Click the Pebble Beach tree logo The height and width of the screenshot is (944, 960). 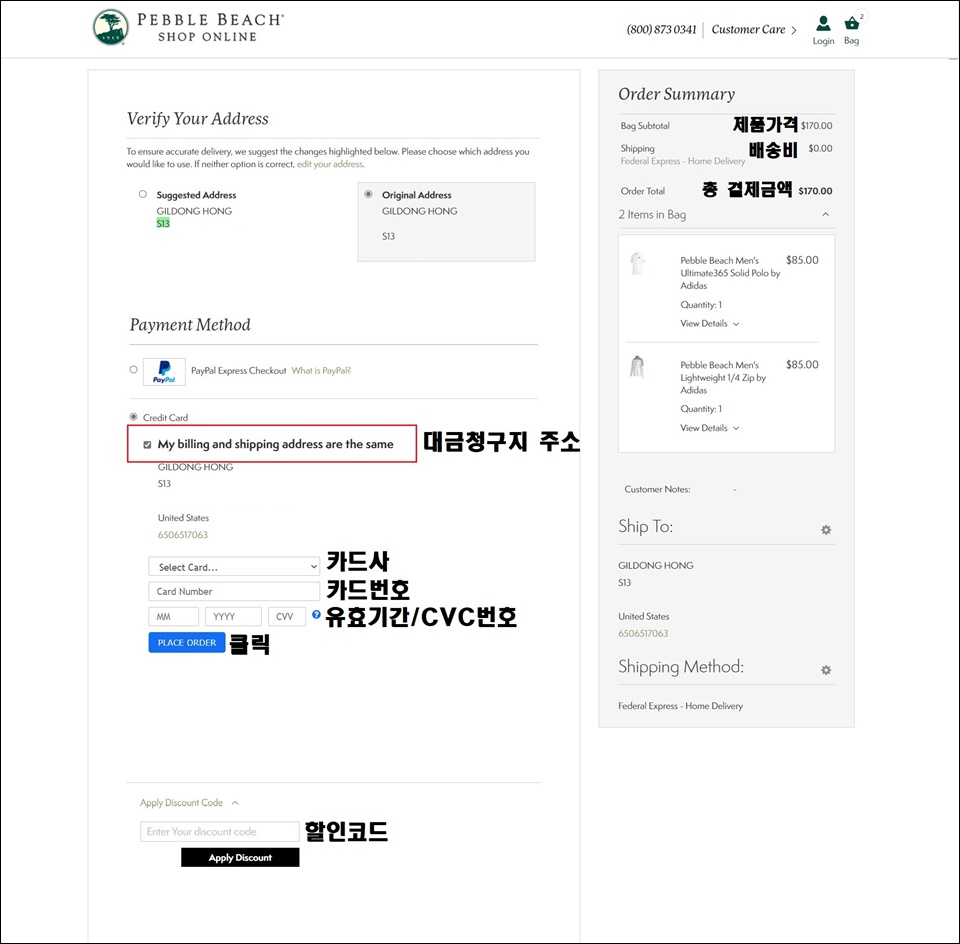111,28
